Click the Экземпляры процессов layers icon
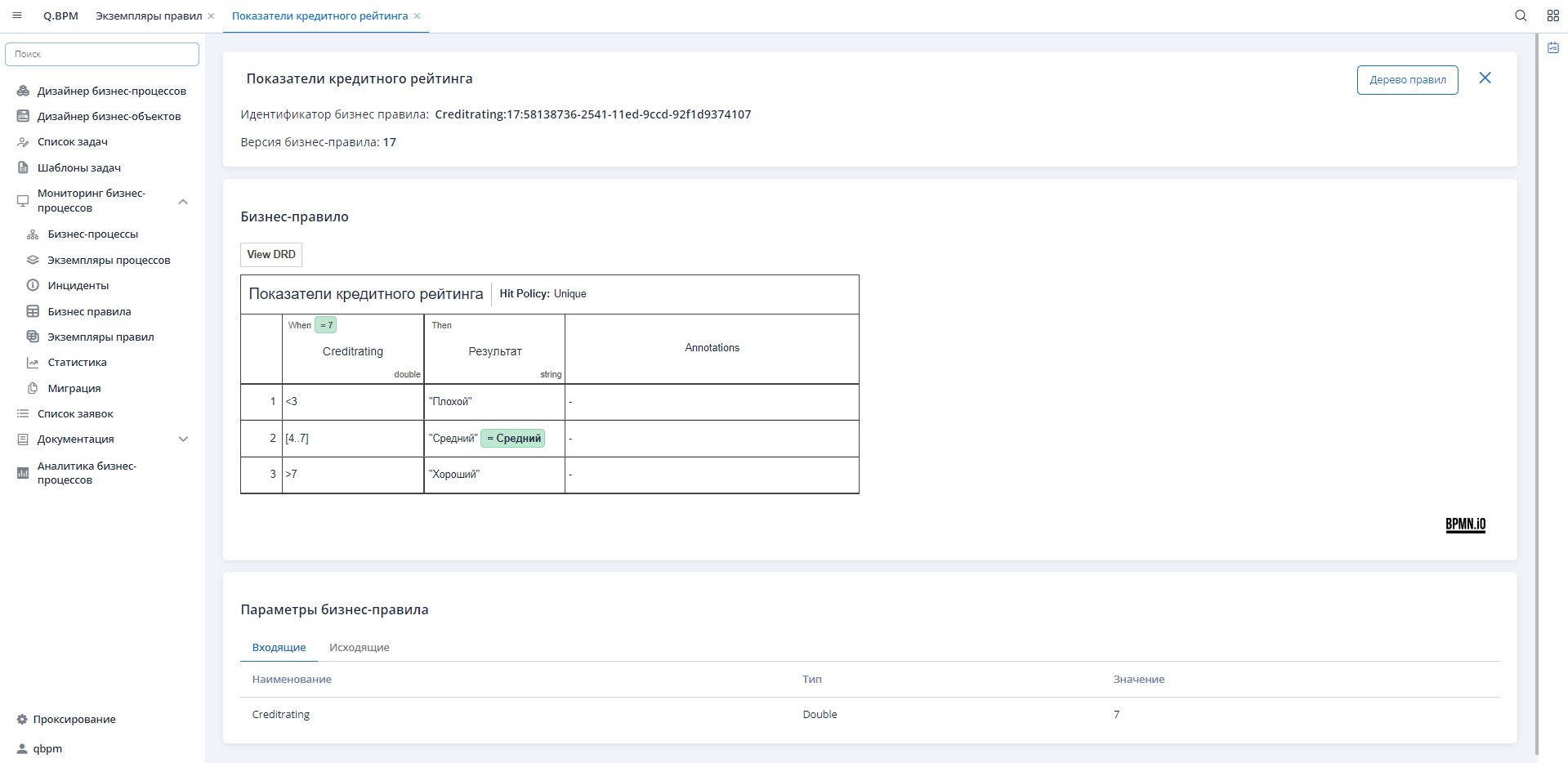 [x=33, y=260]
